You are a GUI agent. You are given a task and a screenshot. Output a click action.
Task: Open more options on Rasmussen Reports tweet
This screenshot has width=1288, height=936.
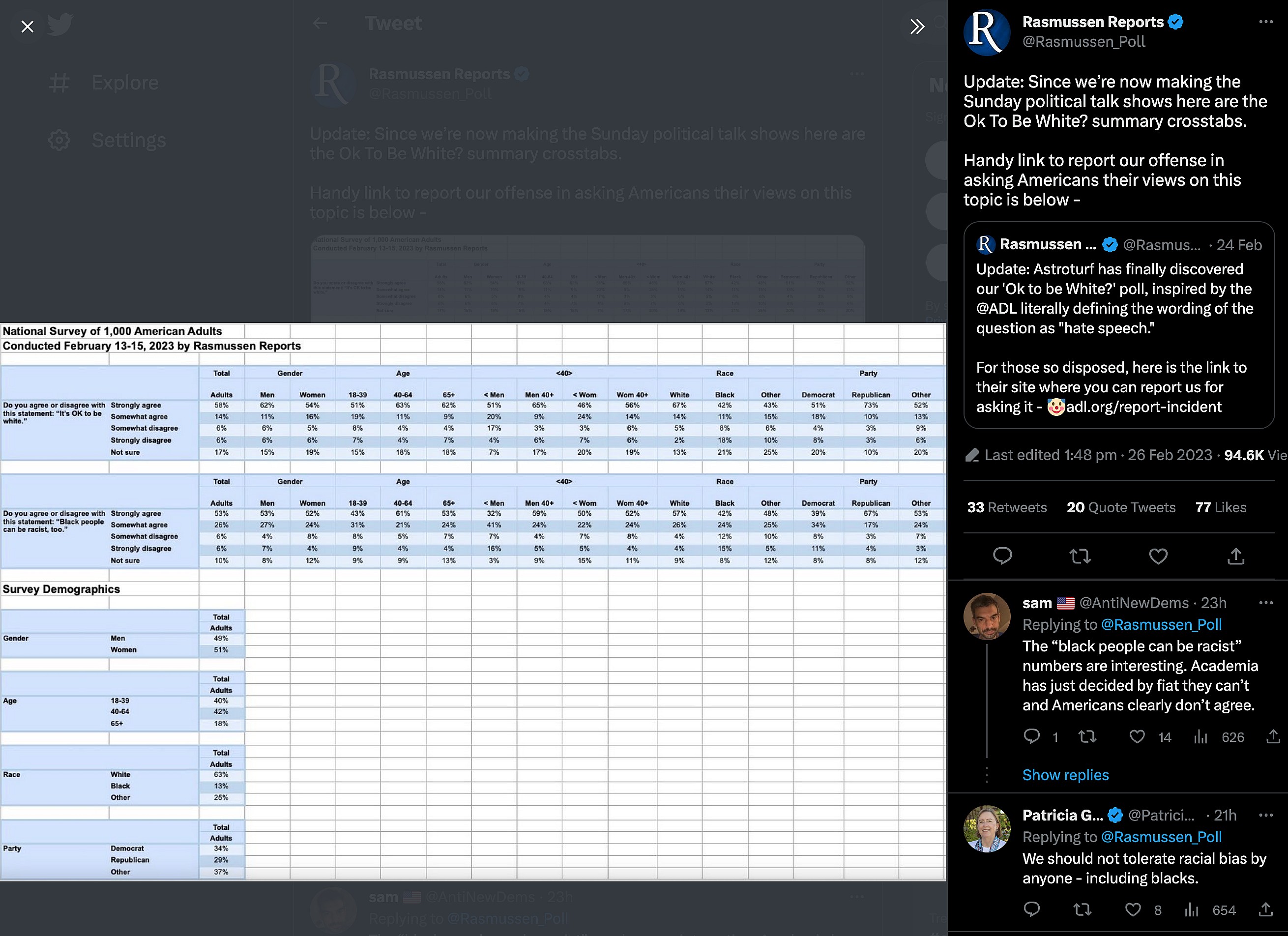point(1265,22)
